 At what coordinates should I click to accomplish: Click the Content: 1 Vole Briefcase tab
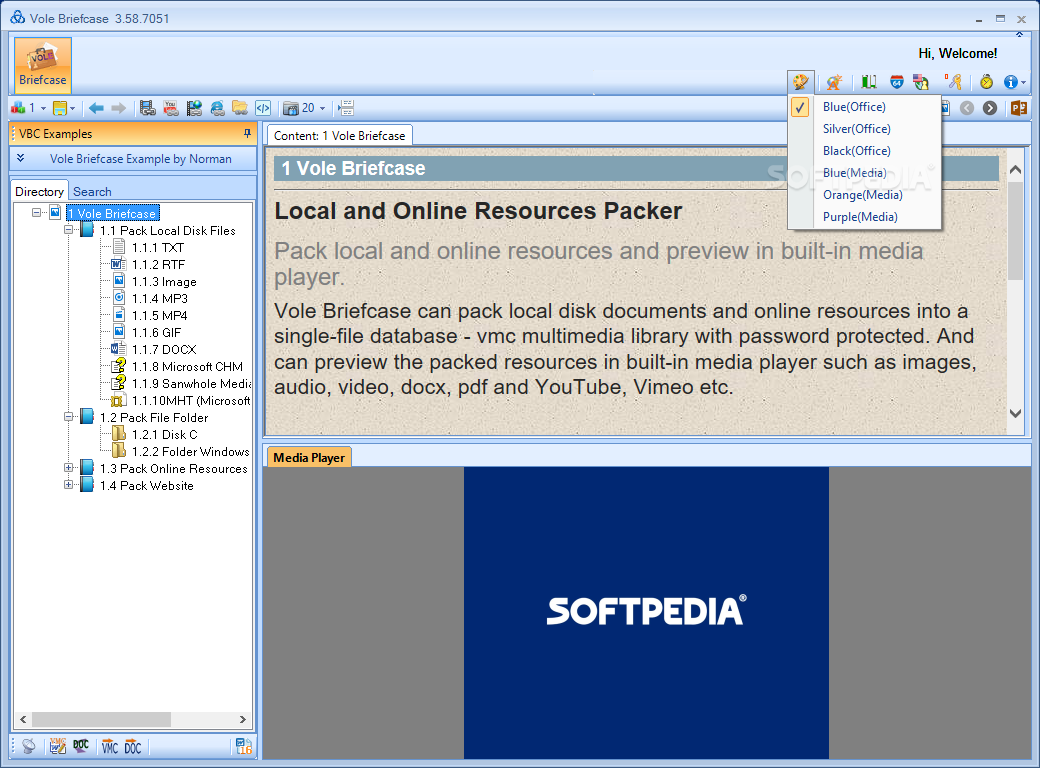[x=340, y=135]
